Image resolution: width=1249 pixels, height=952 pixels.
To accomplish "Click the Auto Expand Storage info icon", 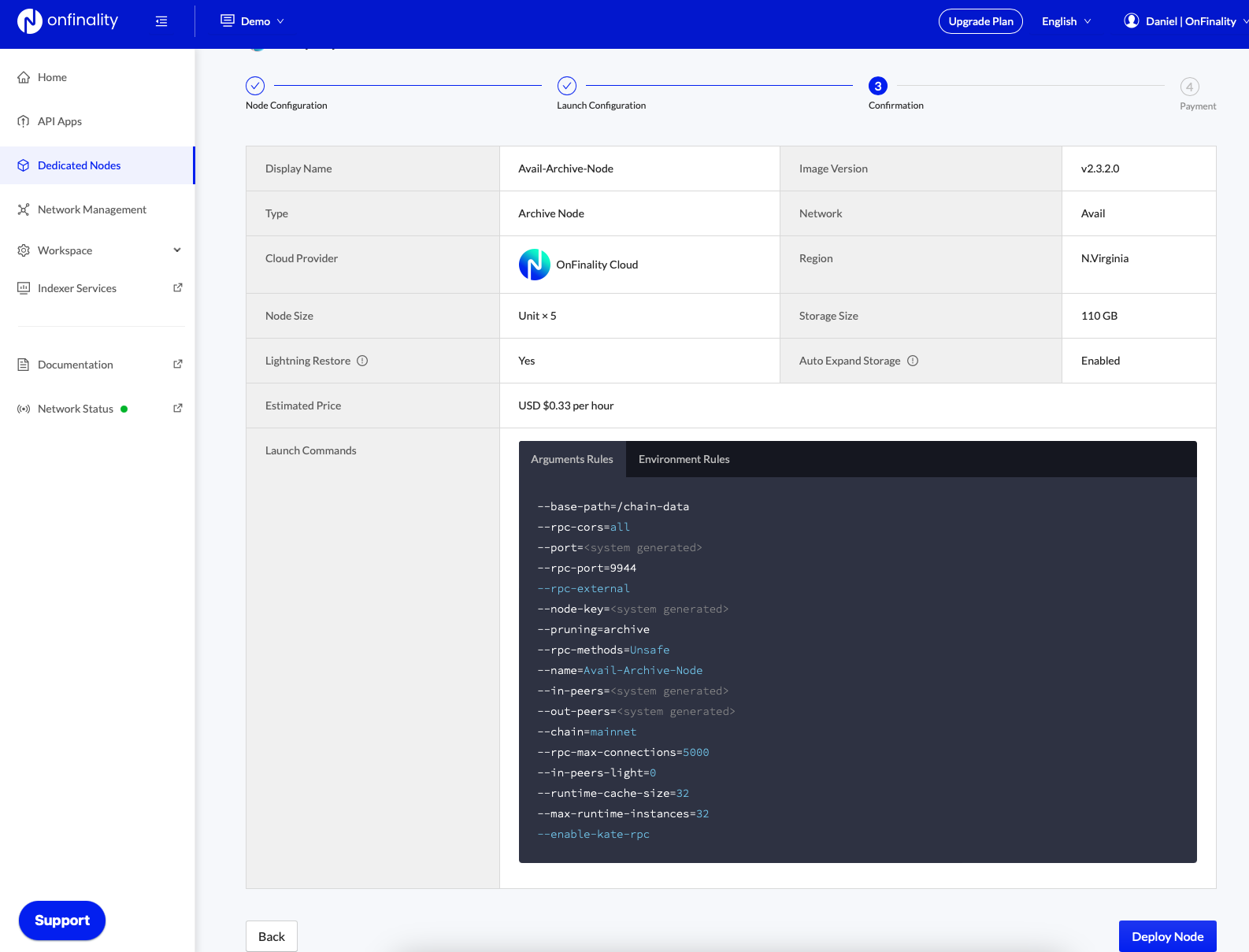I will click(913, 361).
